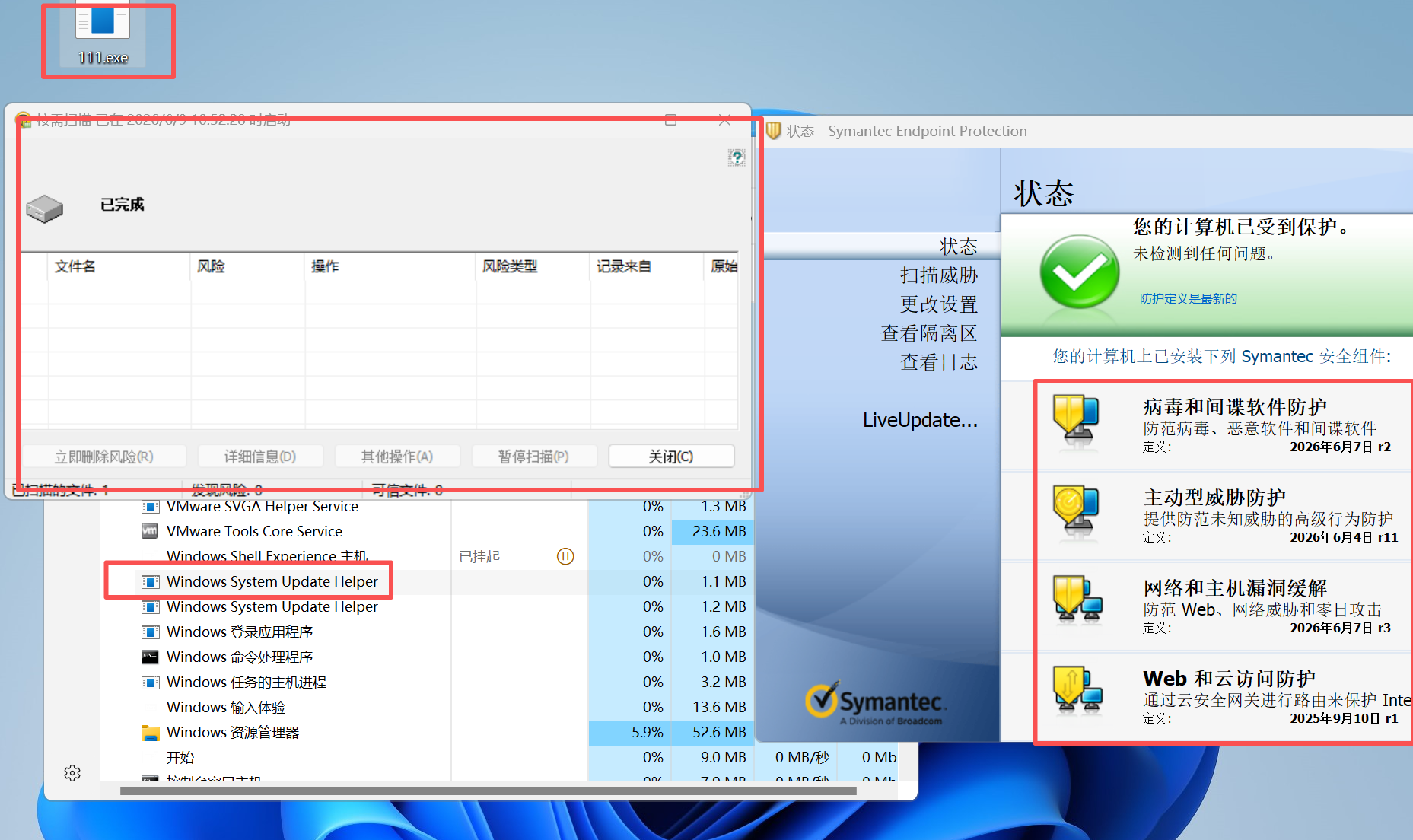Image resolution: width=1413 pixels, height=840 pixels.
Task: Click the 23.6 MB memory value
Action: coord(719,532)
